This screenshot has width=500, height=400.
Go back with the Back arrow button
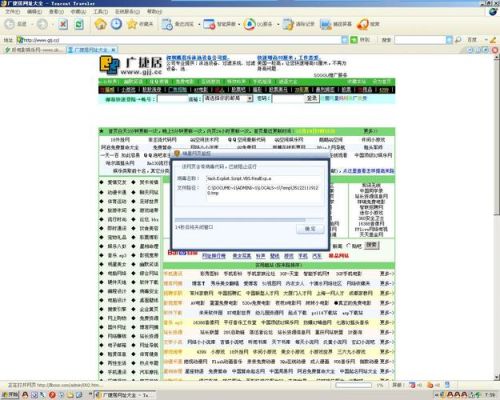(10, 24)
